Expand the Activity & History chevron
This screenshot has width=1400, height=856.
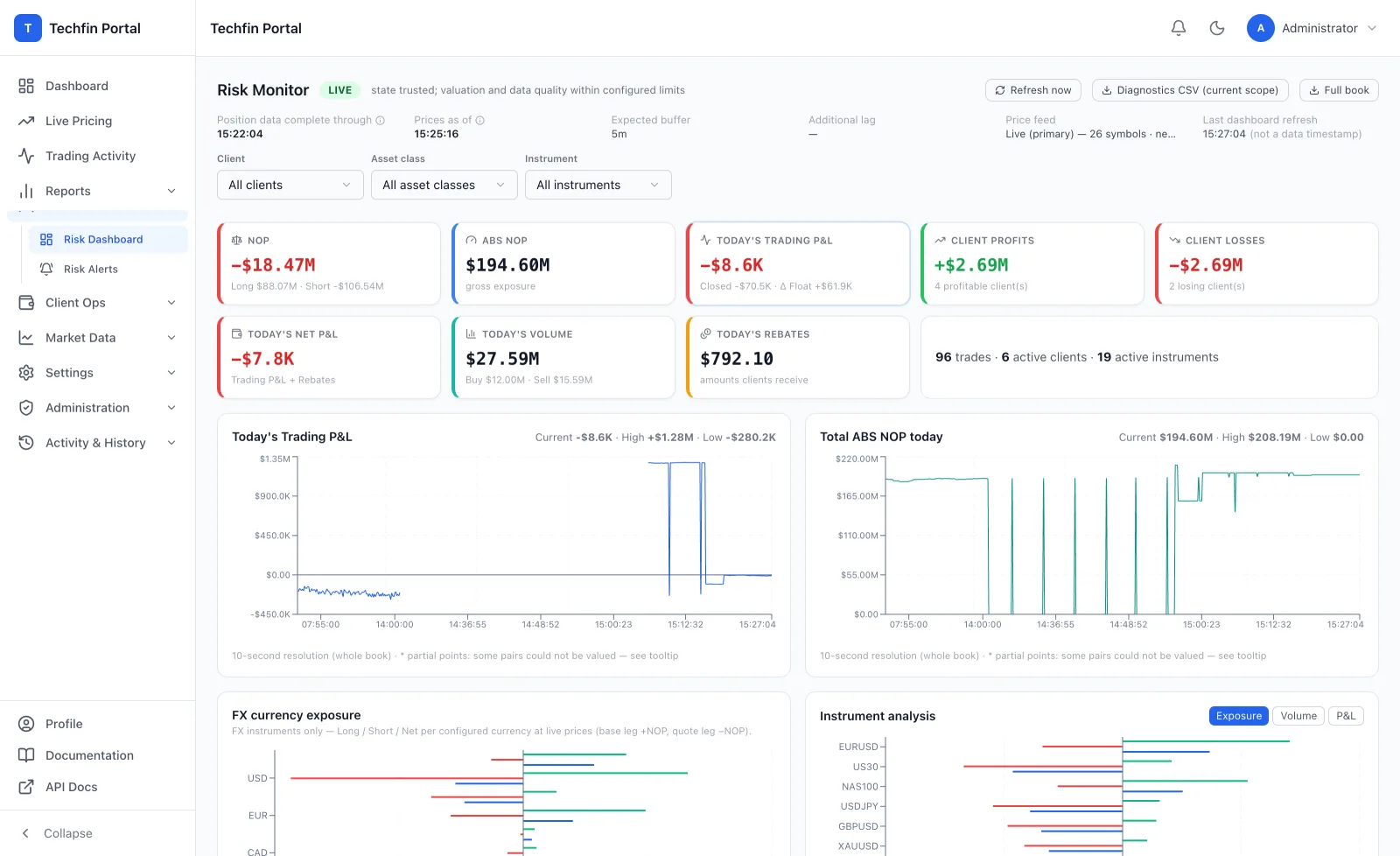(x=171, y=443)
